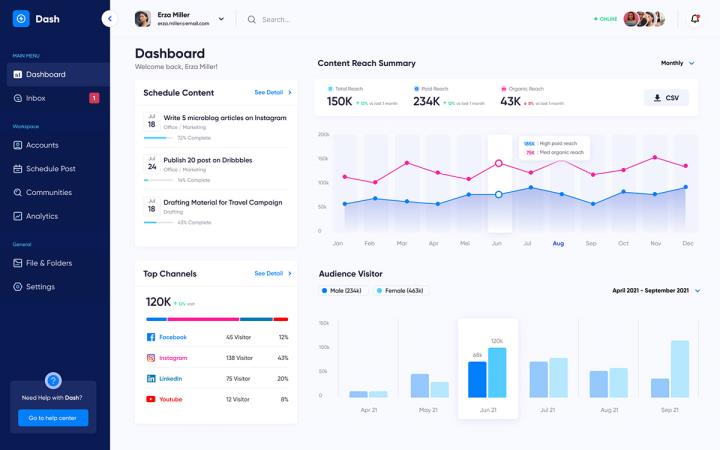Collapse sidebar with the arrow button
The height and width of the screenshot is (450, 720).
click(x=109, y=19)
